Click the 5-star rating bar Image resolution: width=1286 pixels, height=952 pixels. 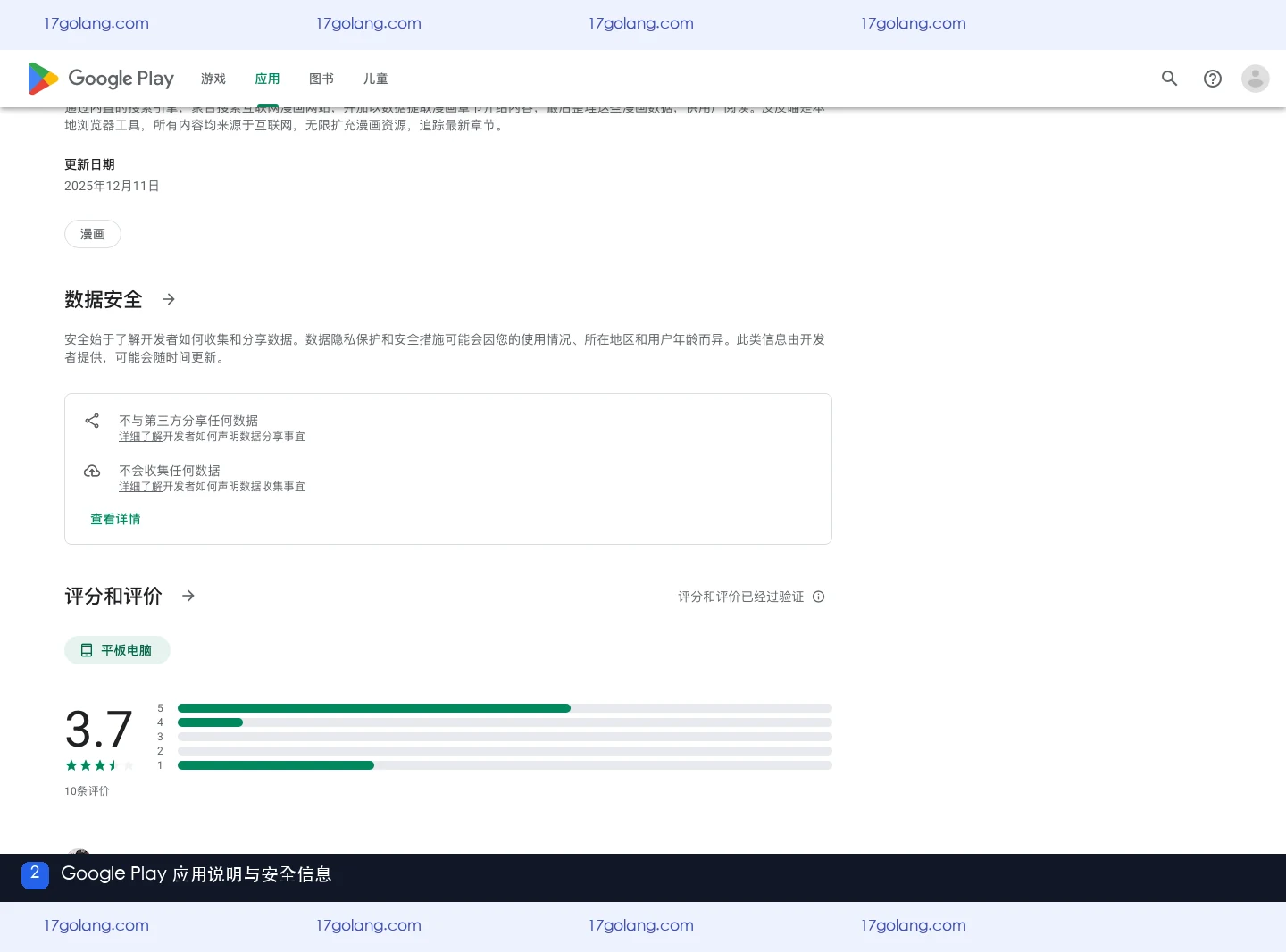tap(505, 708)
